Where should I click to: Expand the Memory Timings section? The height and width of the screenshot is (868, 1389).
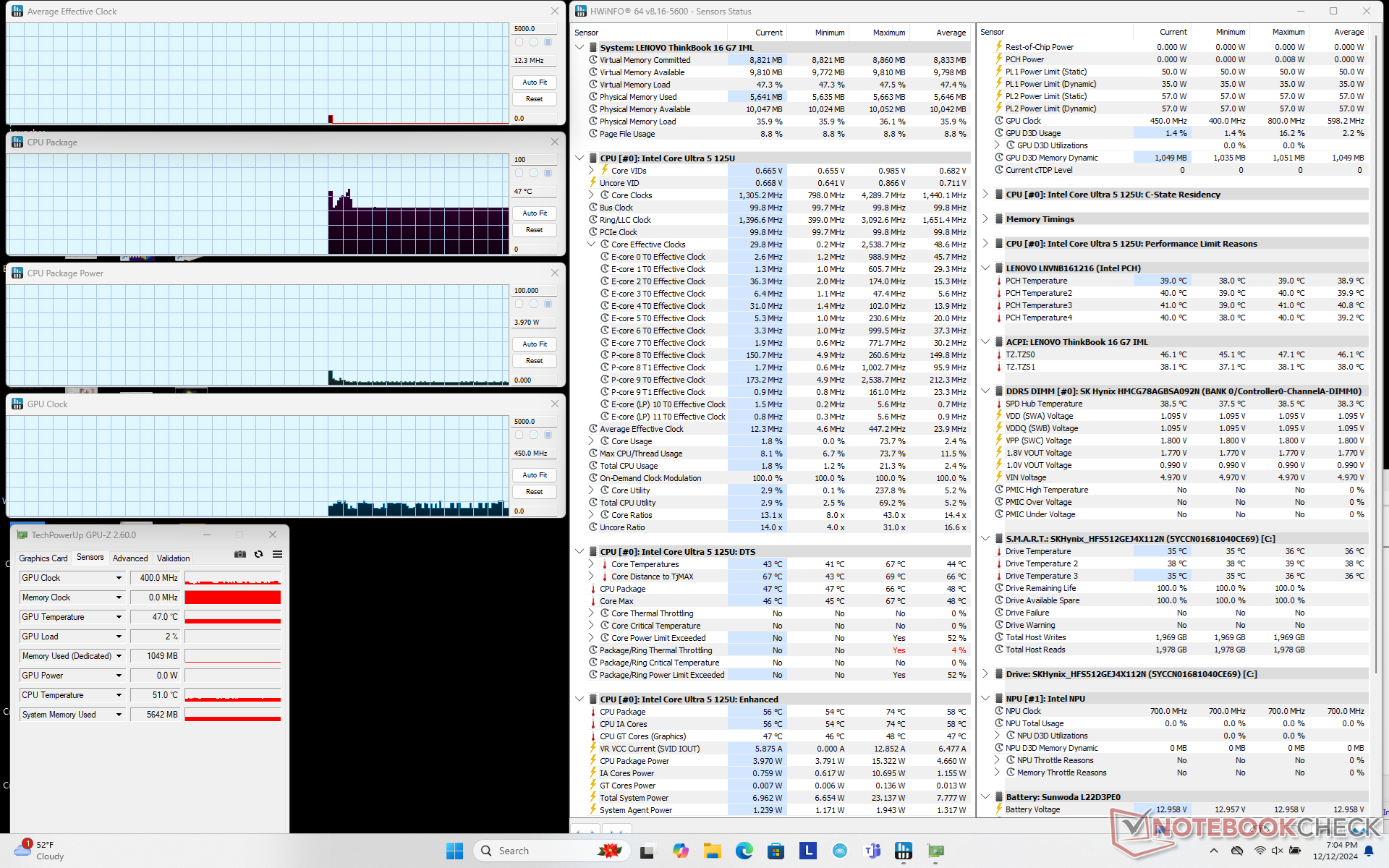[x=985, y=219]
